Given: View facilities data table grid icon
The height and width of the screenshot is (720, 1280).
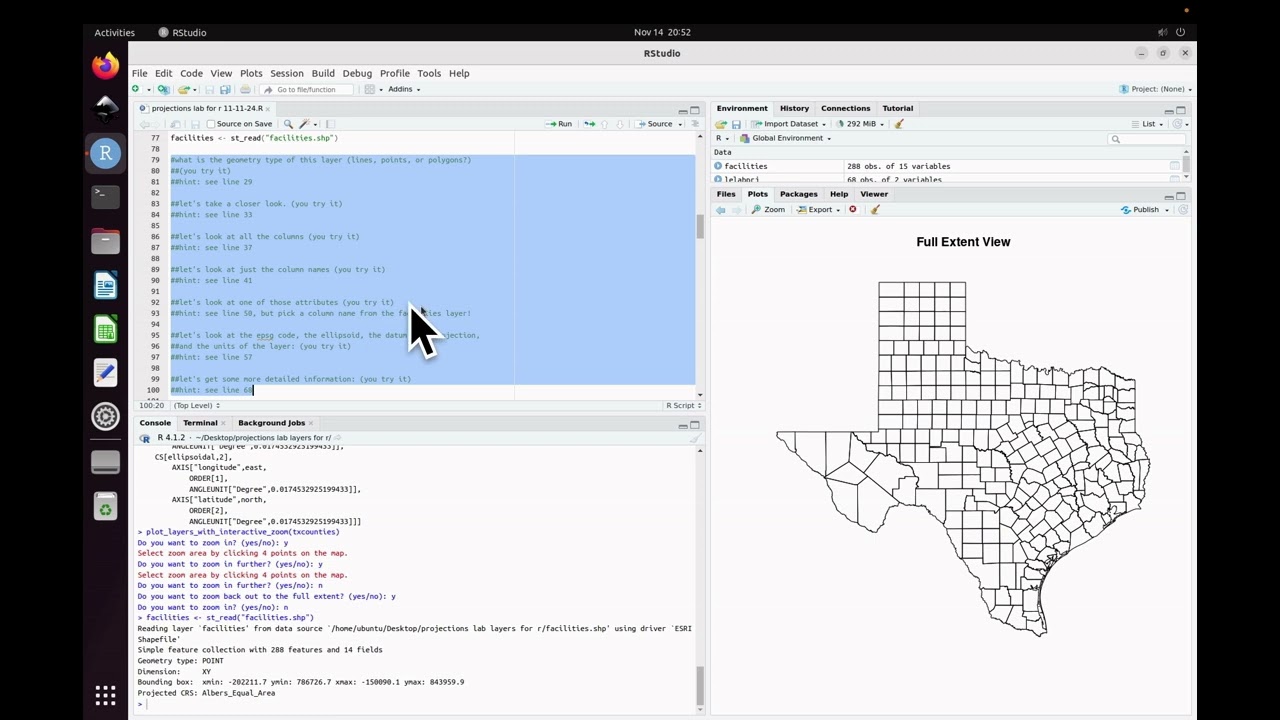Looking at the screenshot, I should tap(1175, 166).
